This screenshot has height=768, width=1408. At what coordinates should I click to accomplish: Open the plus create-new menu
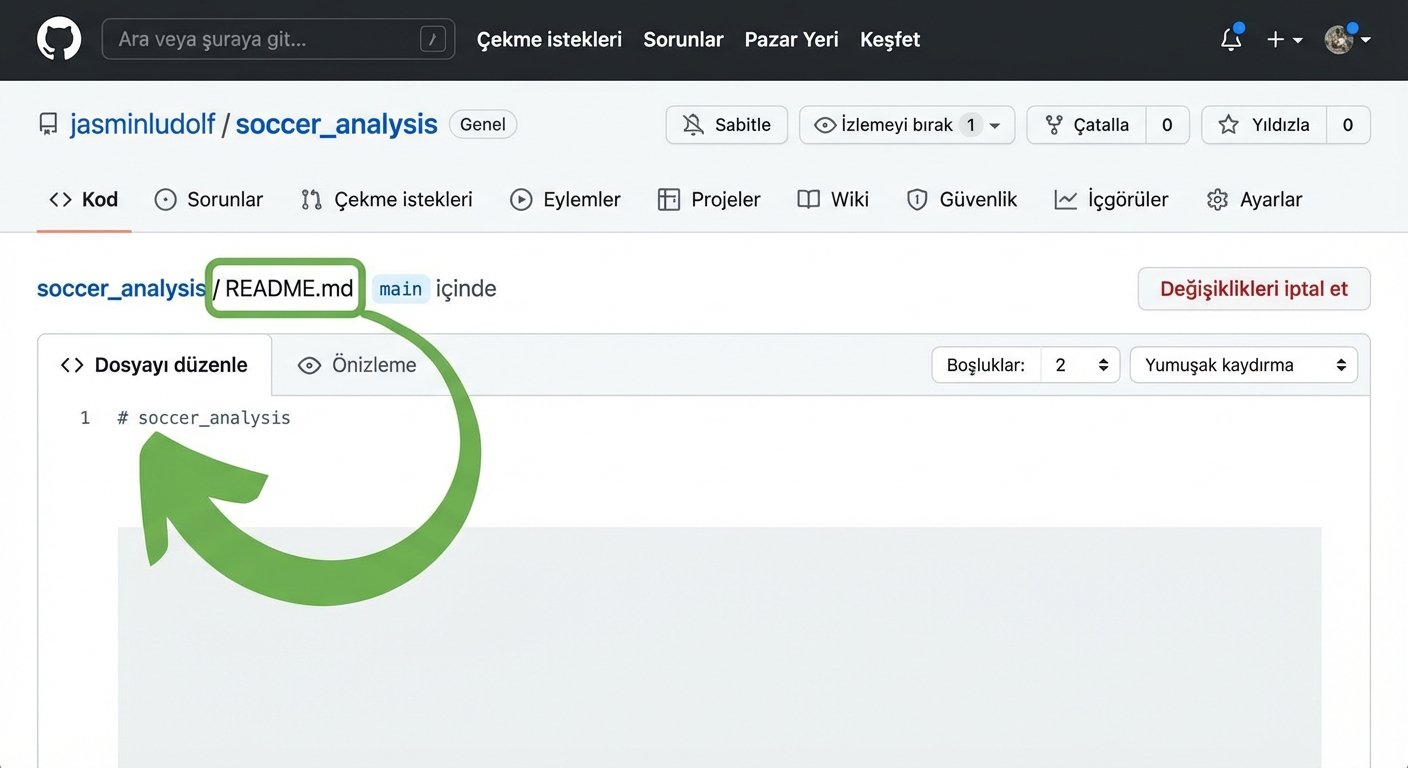1284,40
